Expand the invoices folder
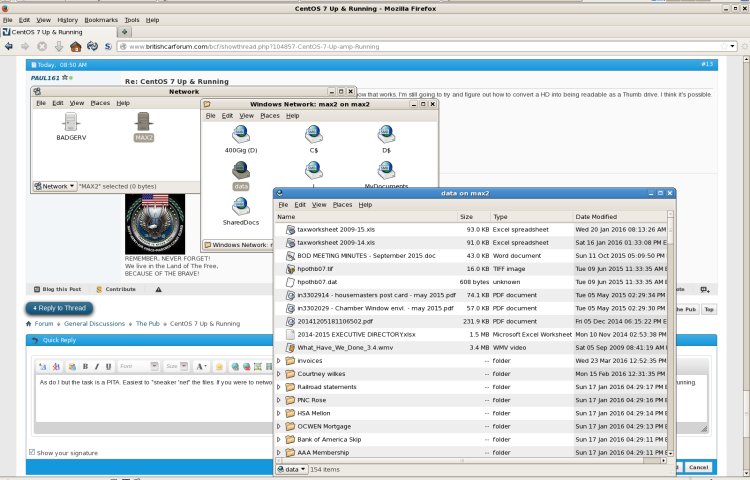750x480 pixels. [x=279, y=361]
